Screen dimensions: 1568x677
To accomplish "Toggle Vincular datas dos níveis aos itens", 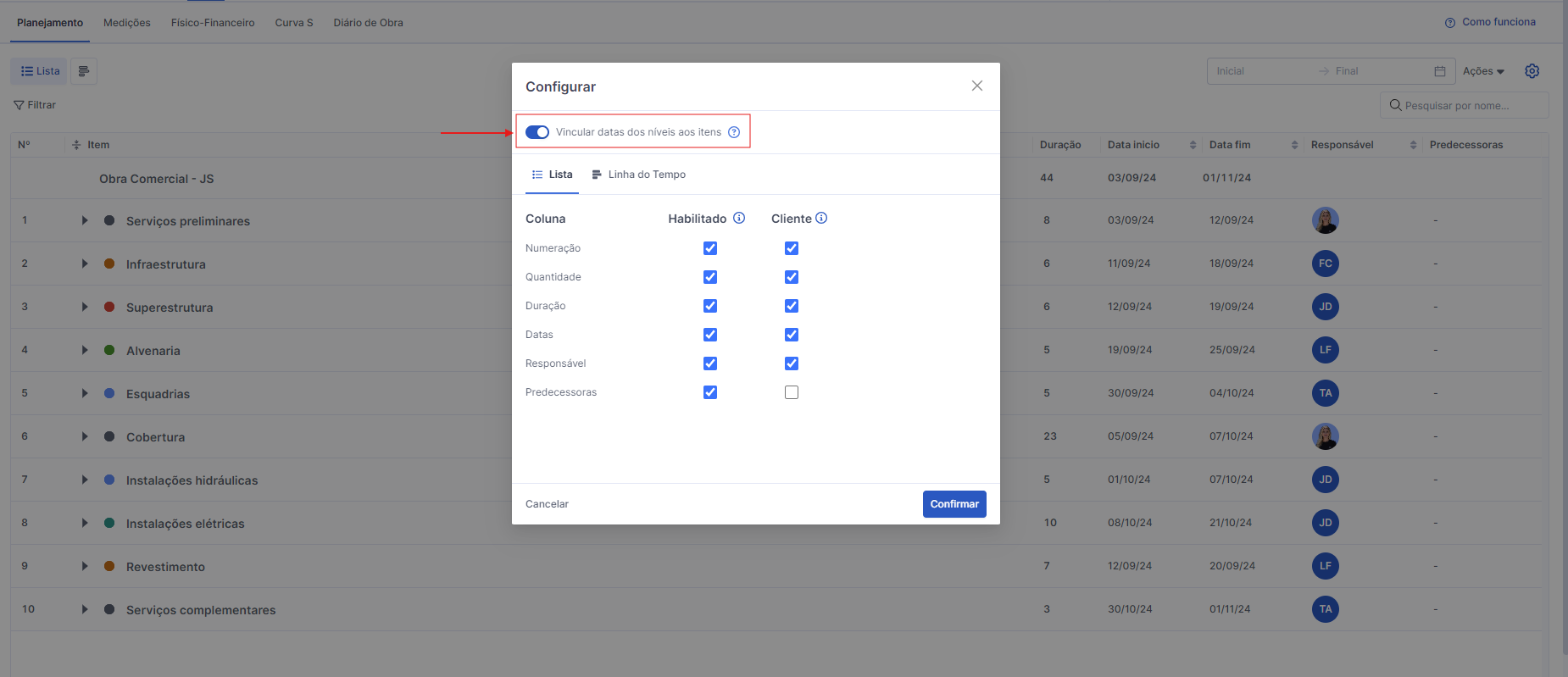I will 537,132.
